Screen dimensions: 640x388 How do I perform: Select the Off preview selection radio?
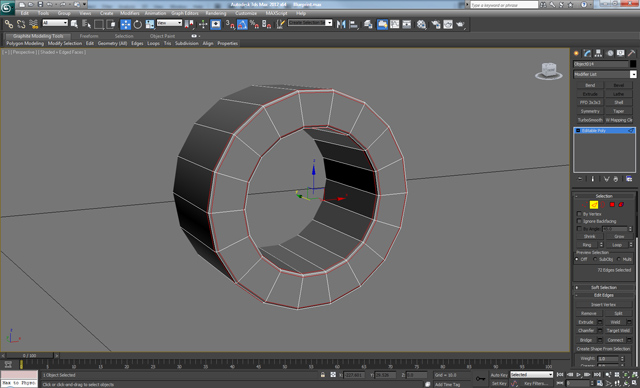coord(577,259)
